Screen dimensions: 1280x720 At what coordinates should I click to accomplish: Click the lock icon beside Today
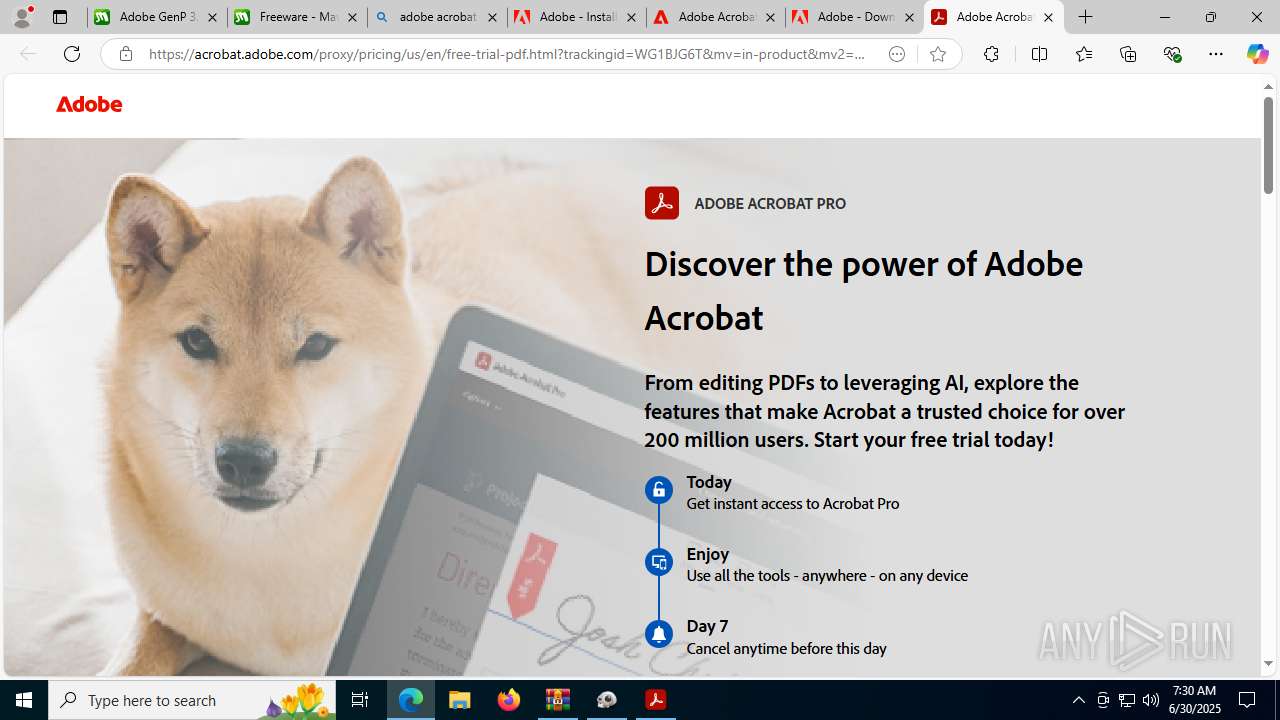[658, 489]
